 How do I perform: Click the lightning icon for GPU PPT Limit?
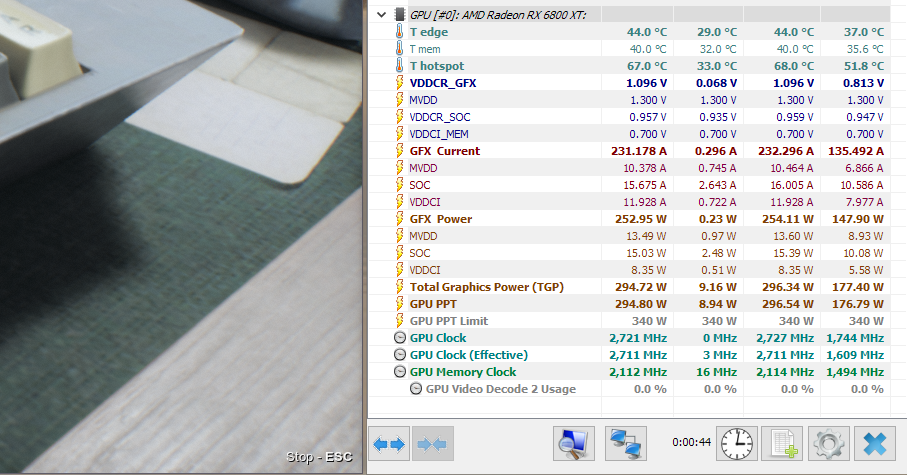[399, 321]
